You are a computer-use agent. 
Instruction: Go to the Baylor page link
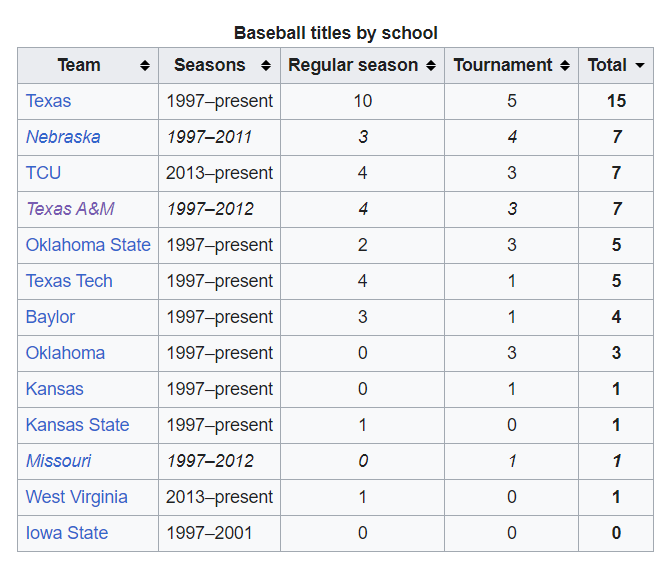pos(50,317)
